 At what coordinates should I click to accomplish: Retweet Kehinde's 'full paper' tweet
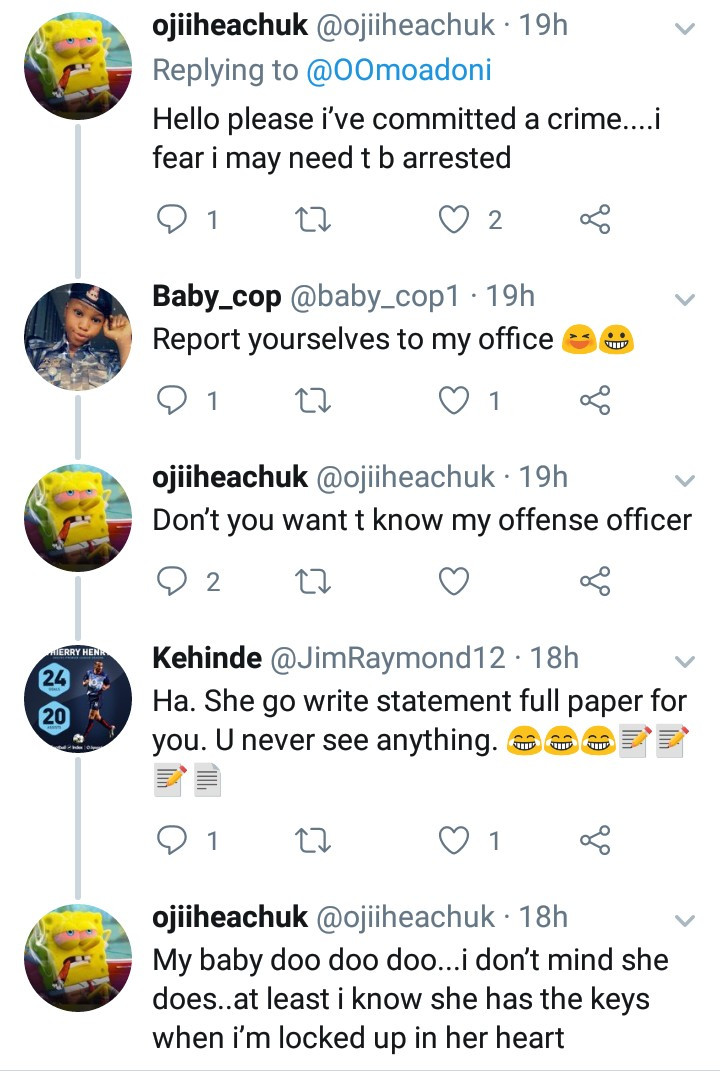[315, 840]
